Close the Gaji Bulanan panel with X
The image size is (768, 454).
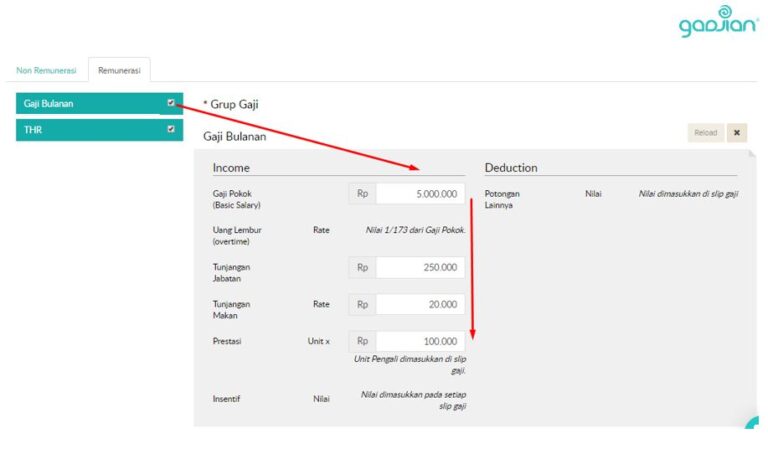pos(736,133)
